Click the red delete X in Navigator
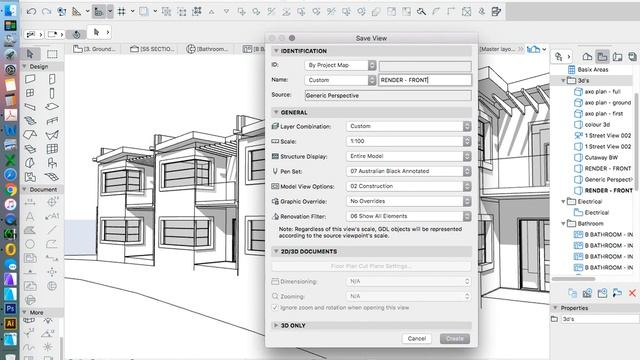This screenshot has height=360, width=640. pos(632,293)
